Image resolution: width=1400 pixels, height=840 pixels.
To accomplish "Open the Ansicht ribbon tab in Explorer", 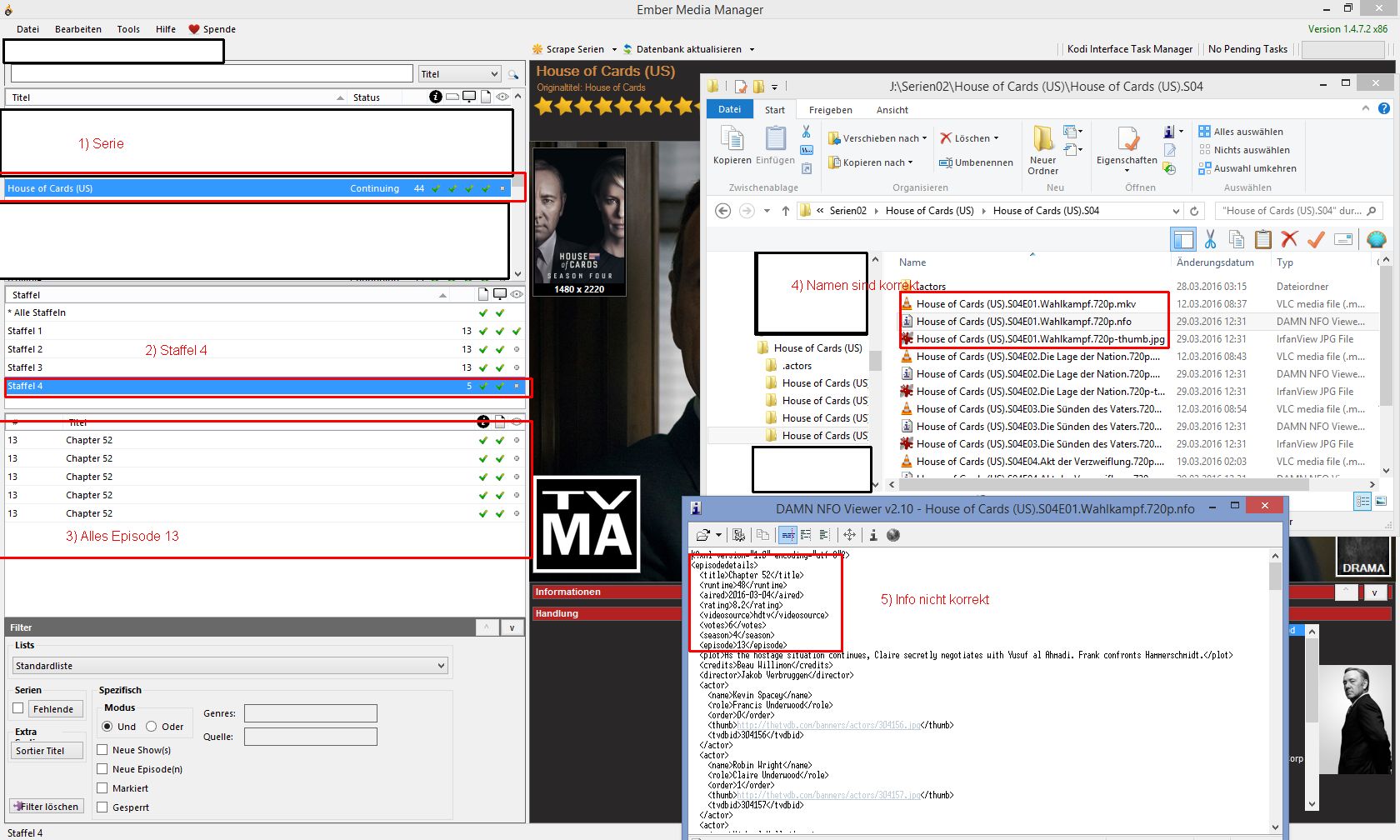I will [892, 110].
